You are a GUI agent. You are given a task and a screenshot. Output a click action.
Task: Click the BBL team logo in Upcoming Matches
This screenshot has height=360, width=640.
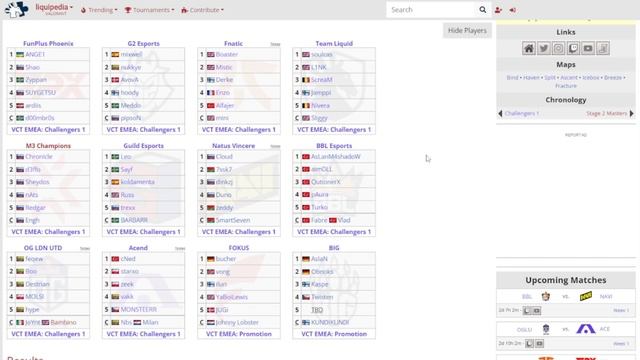[546, 296]
